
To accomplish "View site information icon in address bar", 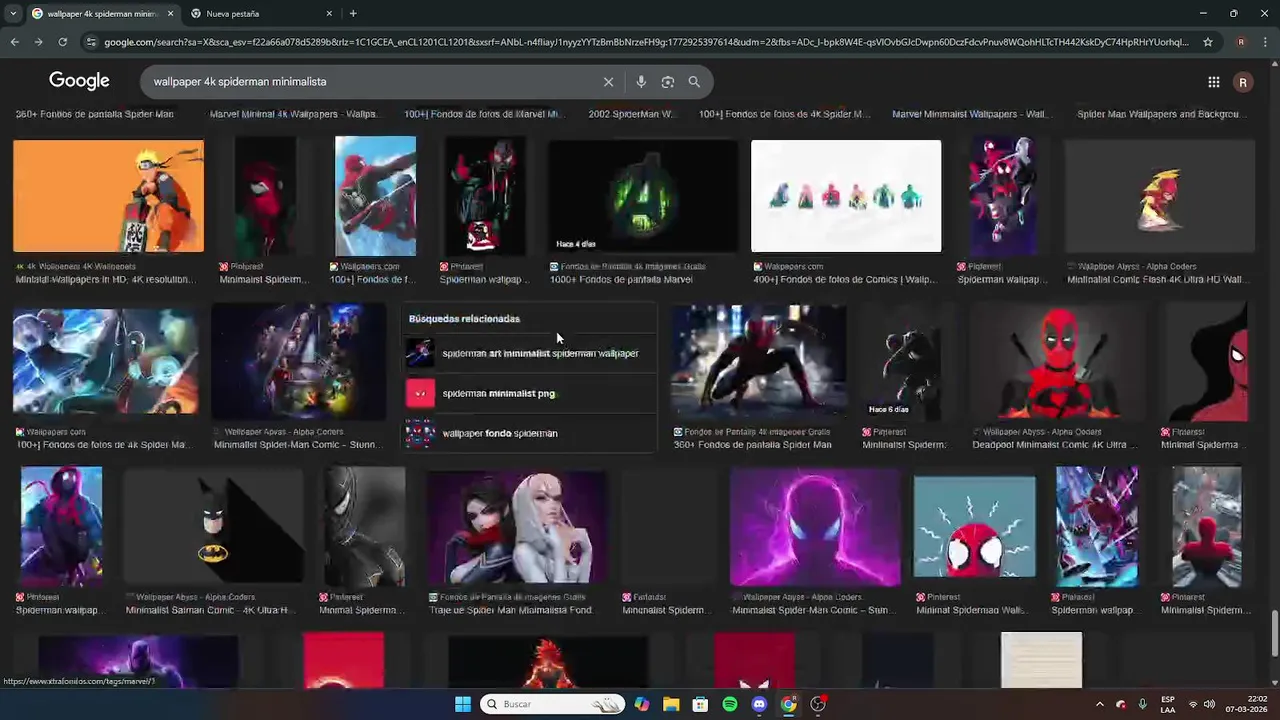I will coord(92,42).
